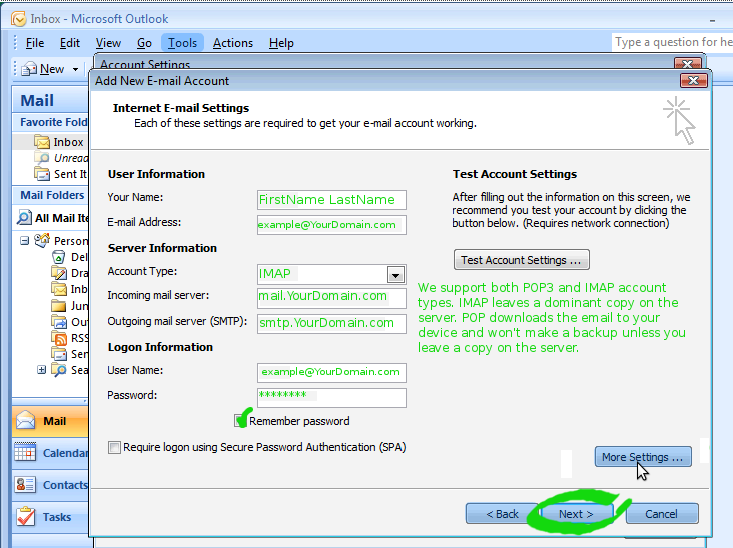The width and height of the screenshot is (733, 548).
Task: Open the New button dropdown arrow
Action: click(x=75, y=70)
